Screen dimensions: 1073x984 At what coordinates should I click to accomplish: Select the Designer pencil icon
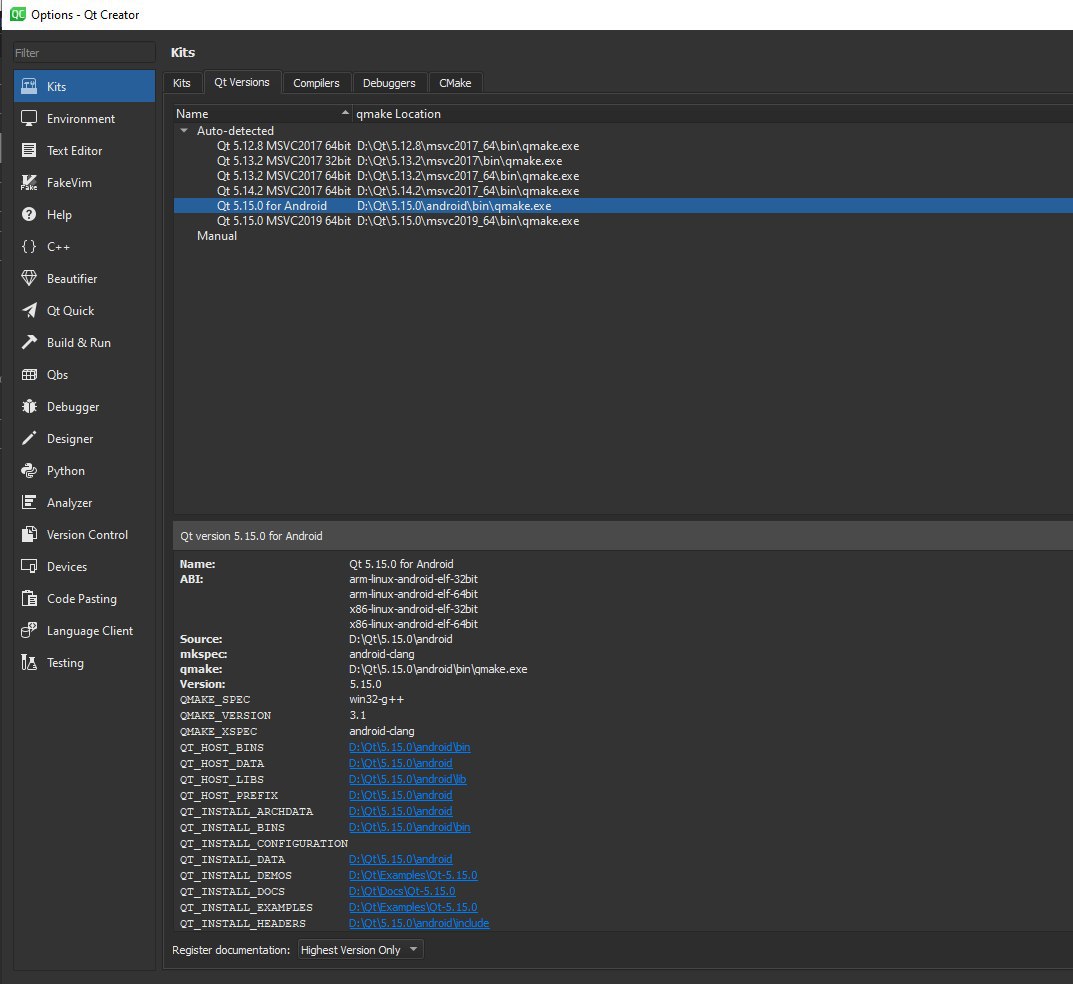pyautogui.click(x=29, y=439)
